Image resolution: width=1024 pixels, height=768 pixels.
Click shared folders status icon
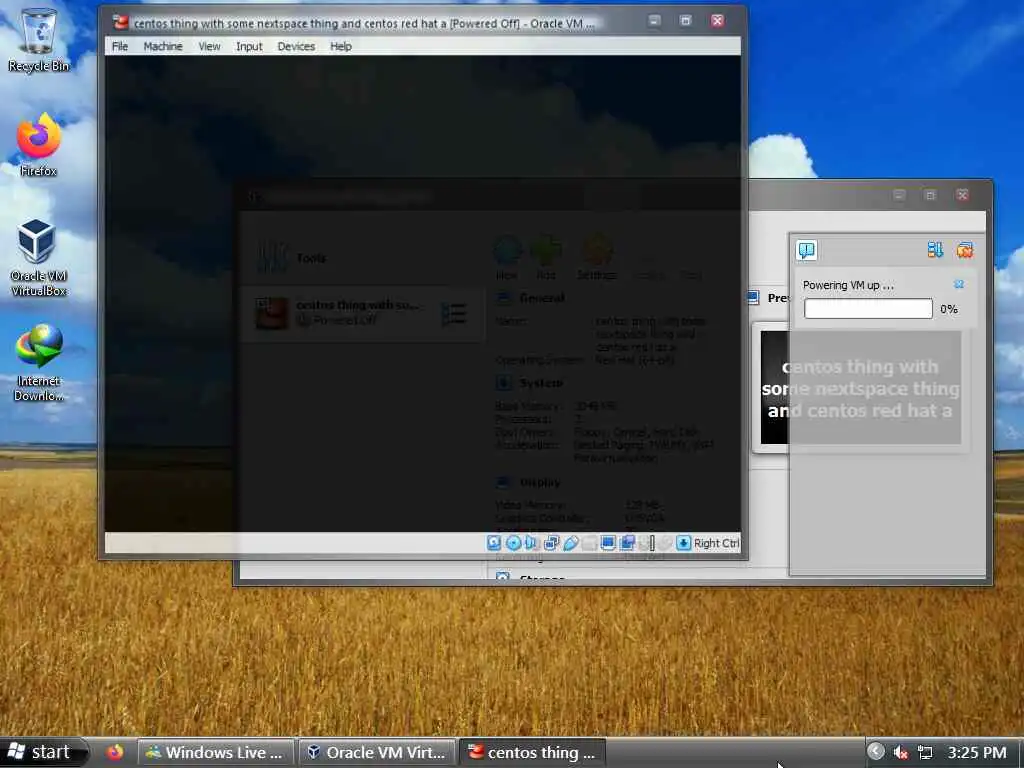589,543
